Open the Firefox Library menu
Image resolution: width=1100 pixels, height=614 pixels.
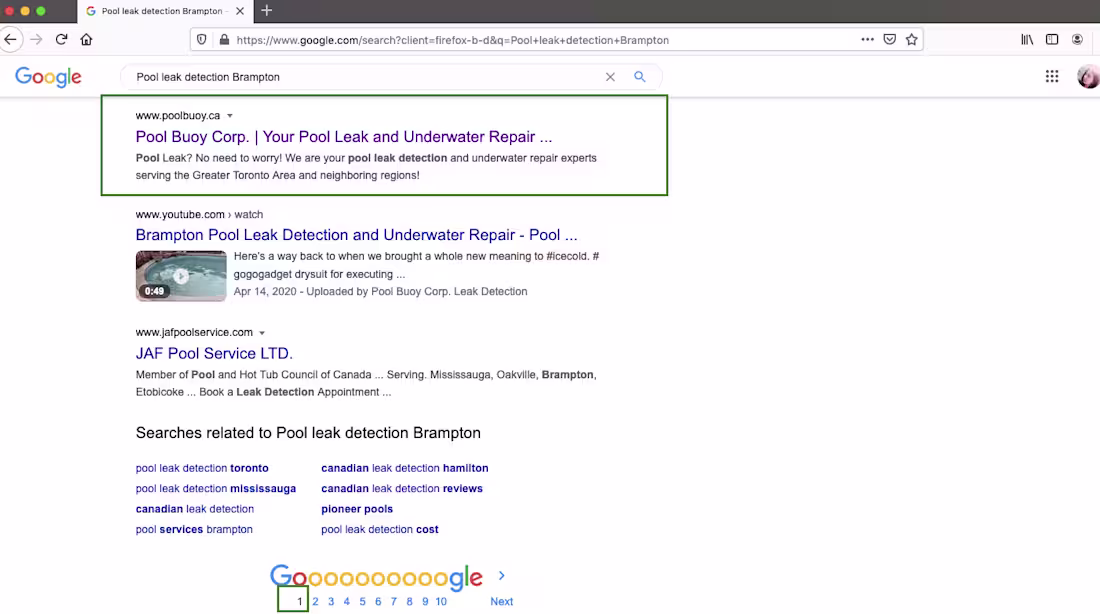(1026, 39)
